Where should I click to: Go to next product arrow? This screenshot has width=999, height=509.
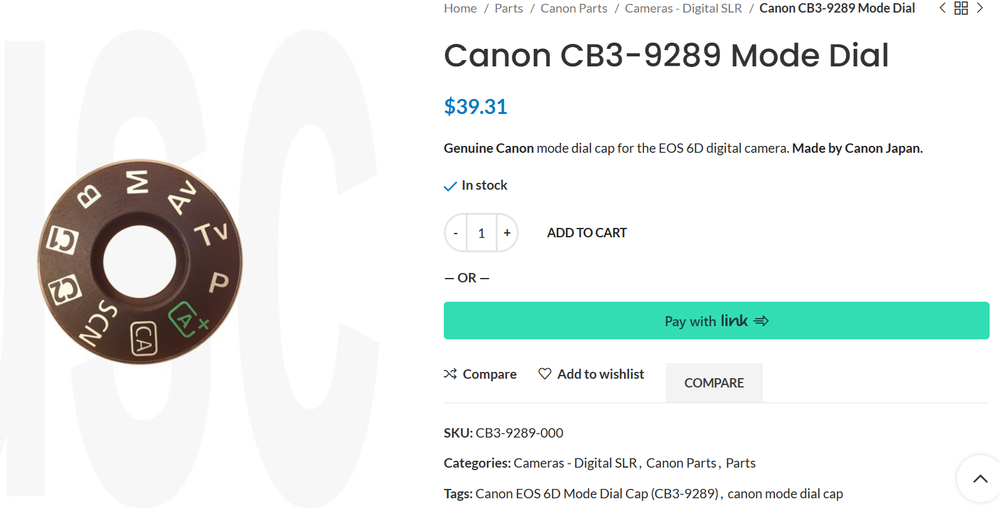[980, 8]
